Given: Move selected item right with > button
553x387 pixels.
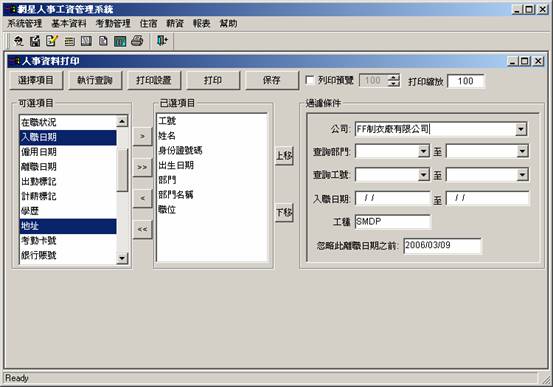Looking at the screenshot, I should pyautogui.click(x=142, y=136).
